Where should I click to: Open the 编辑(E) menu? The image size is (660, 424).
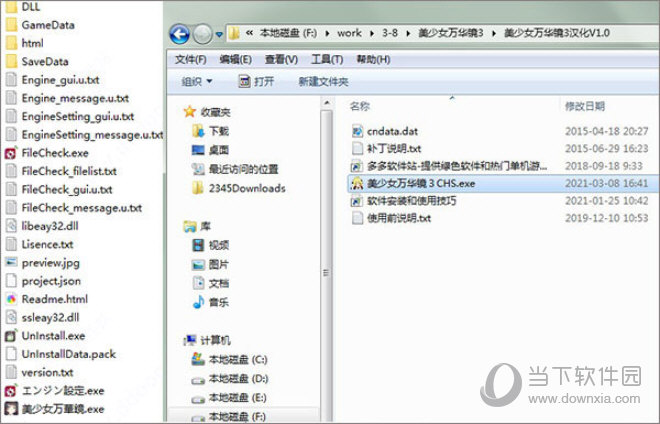click(236, 59)
